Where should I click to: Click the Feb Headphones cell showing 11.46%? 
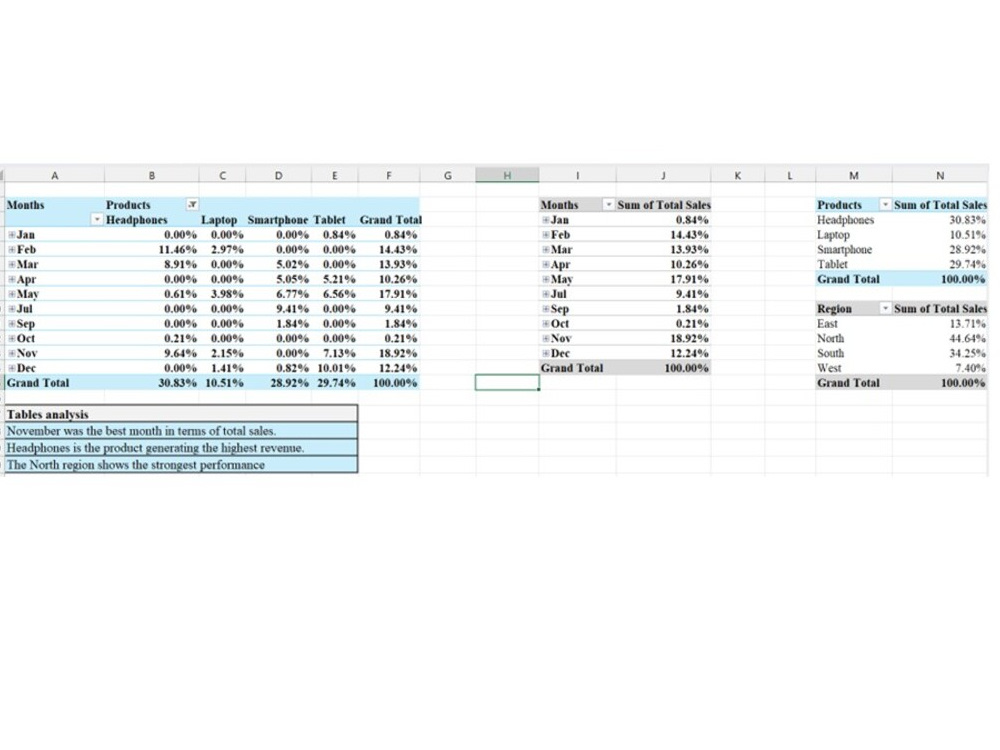(x=152, y=250)
